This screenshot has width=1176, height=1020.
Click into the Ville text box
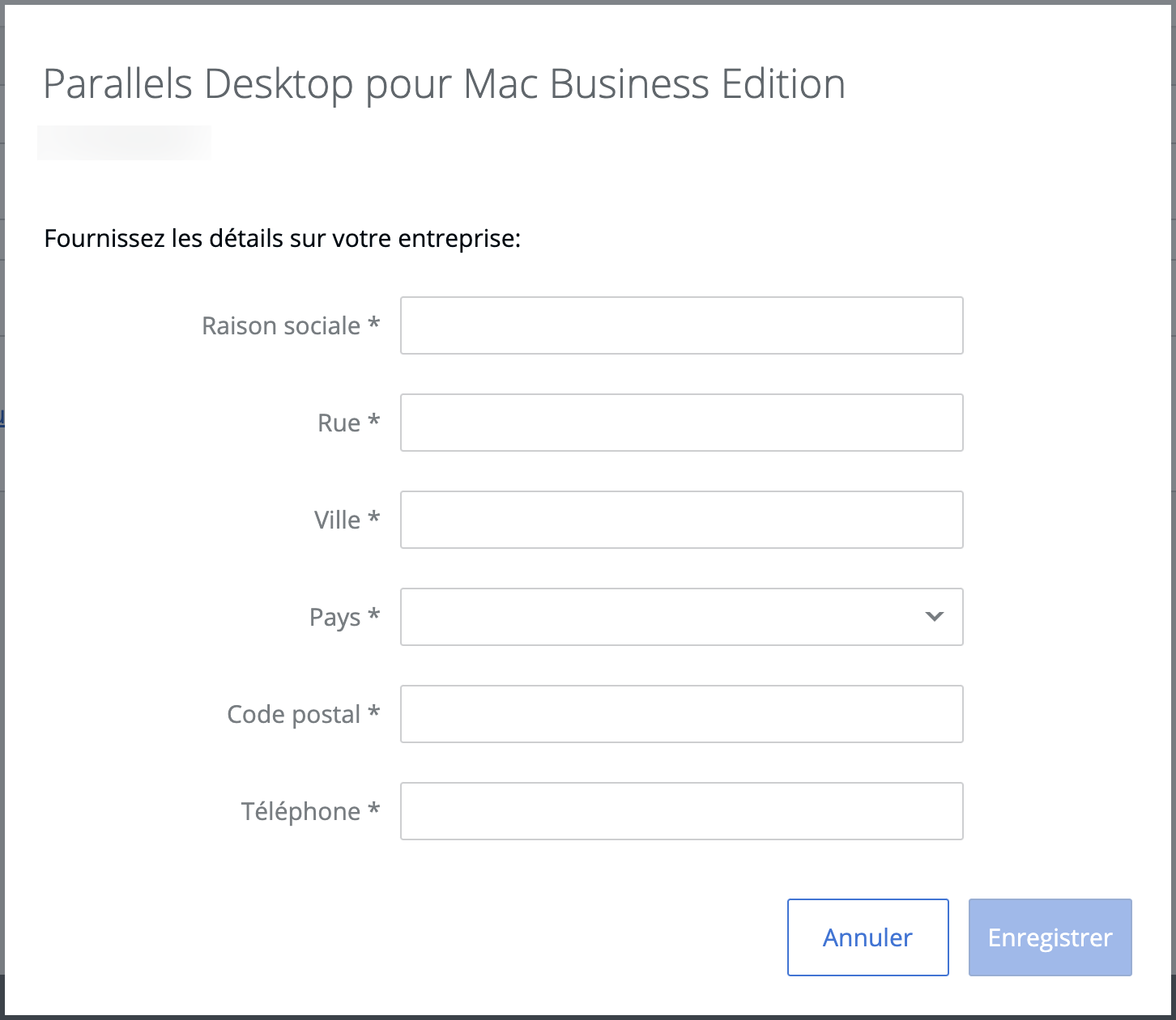click(681, 520)
